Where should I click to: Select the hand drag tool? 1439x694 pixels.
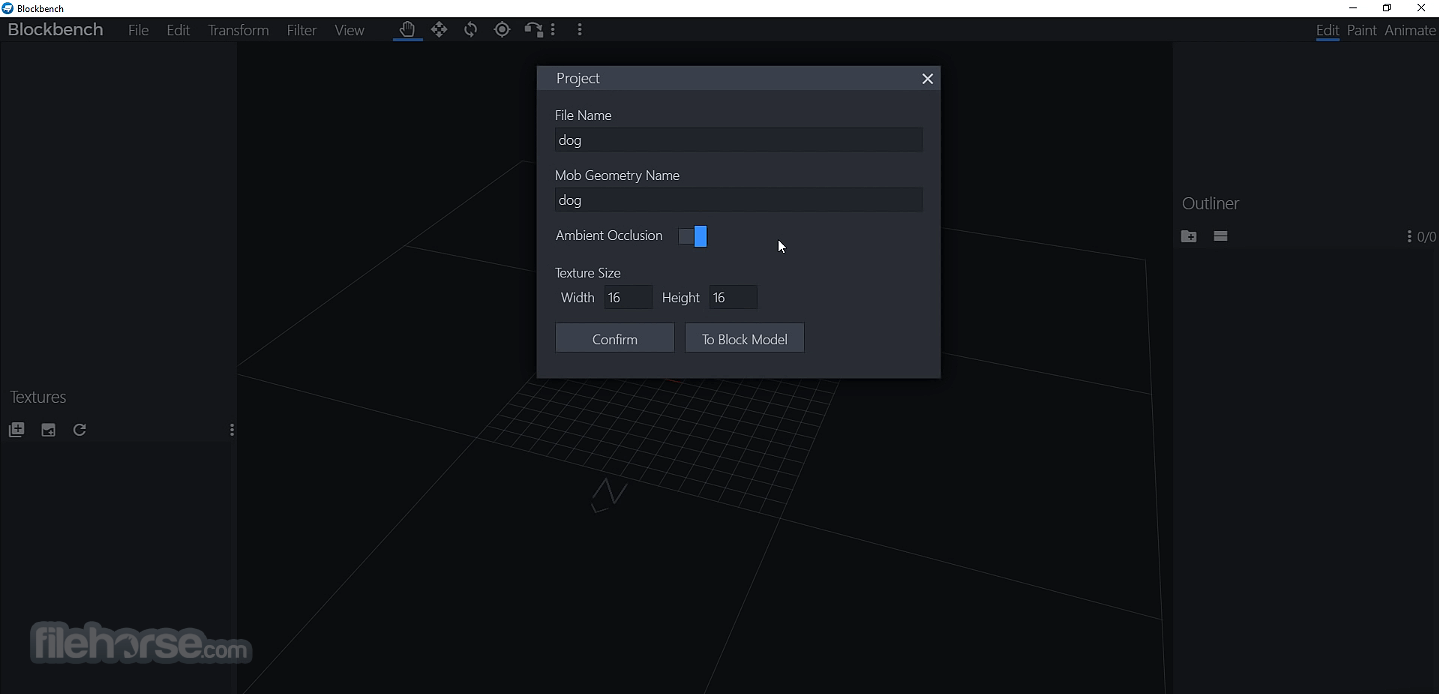tap(407, 30)
